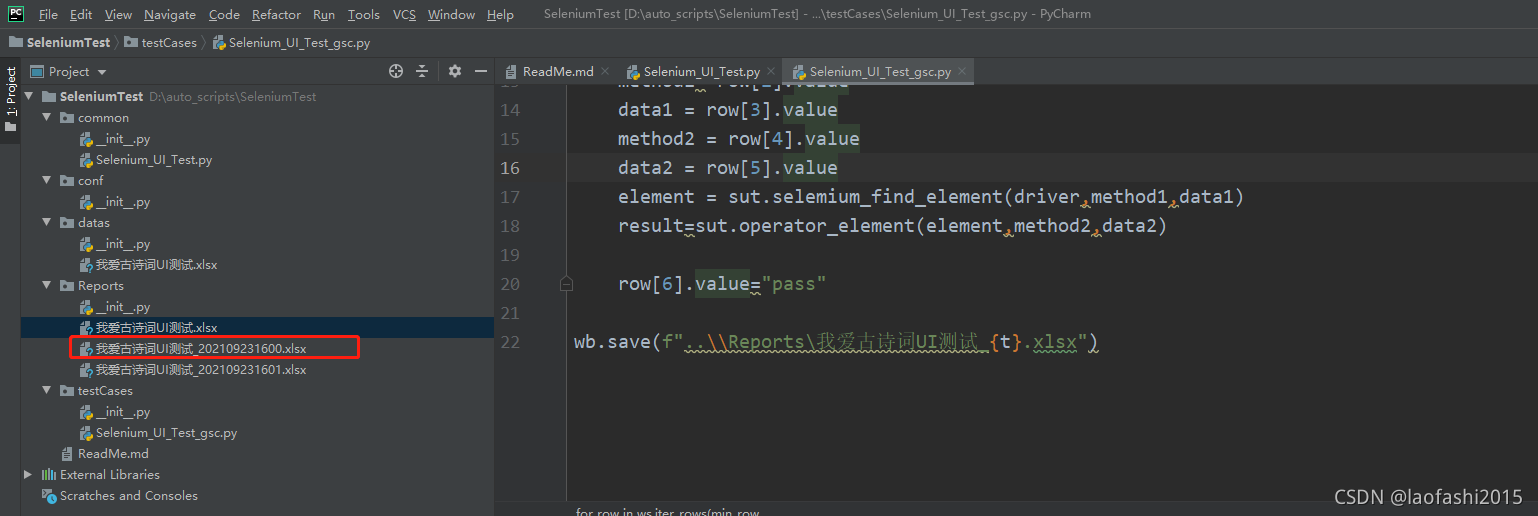Select Selenium_UI_Test.py in project tree
The height and width of the screenshot is (516, 1538).
(154, 160)
